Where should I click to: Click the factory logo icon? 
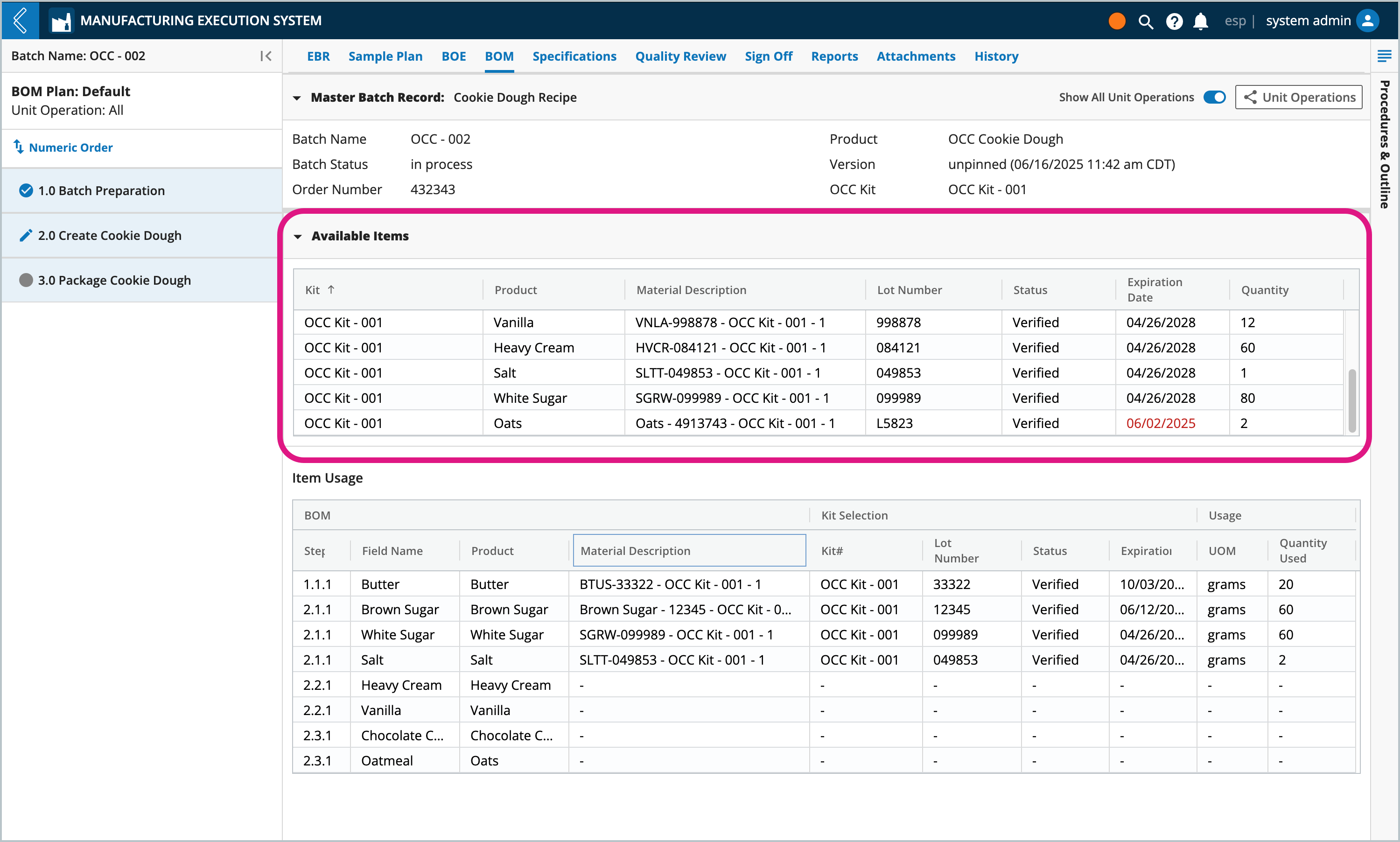click(61, 21)
